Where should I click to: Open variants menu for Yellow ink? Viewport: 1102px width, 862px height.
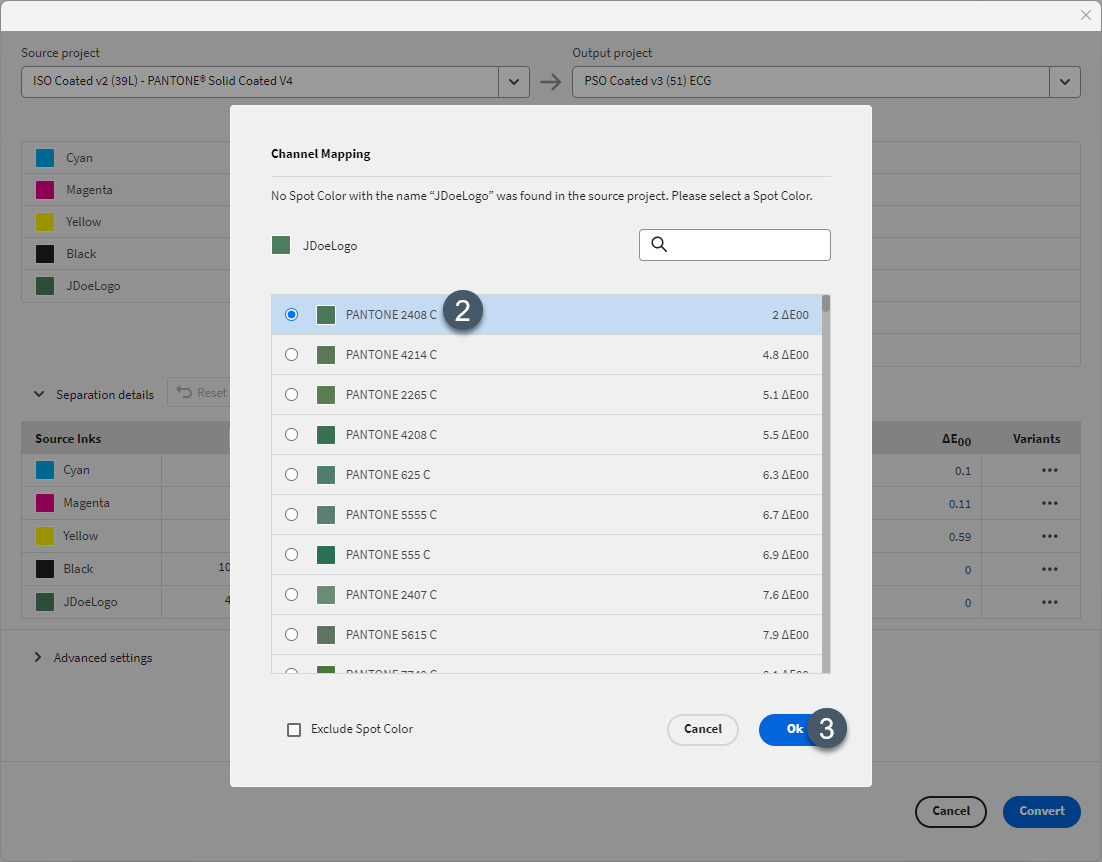1049,536
